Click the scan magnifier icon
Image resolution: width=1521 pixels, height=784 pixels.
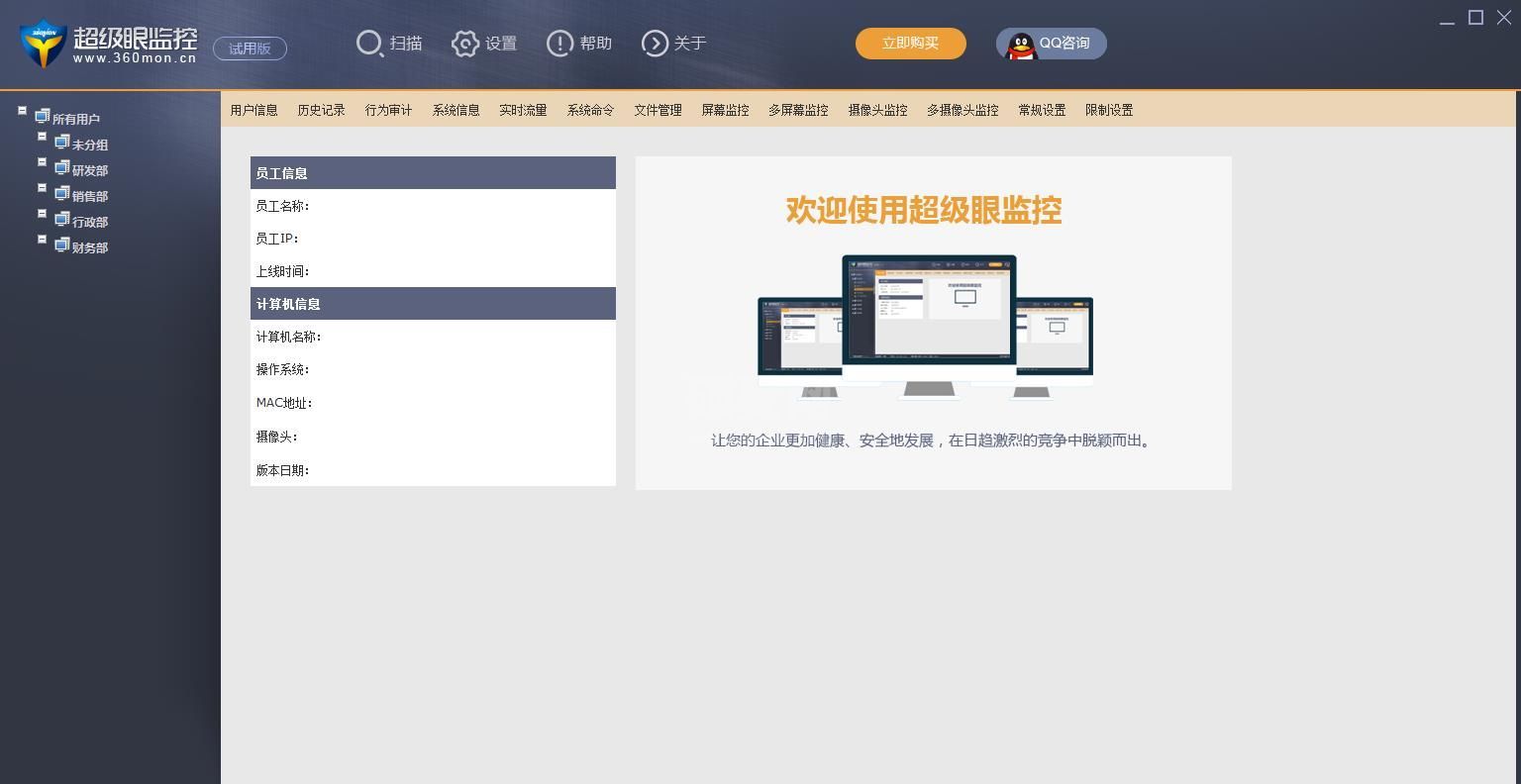point(369,44)
